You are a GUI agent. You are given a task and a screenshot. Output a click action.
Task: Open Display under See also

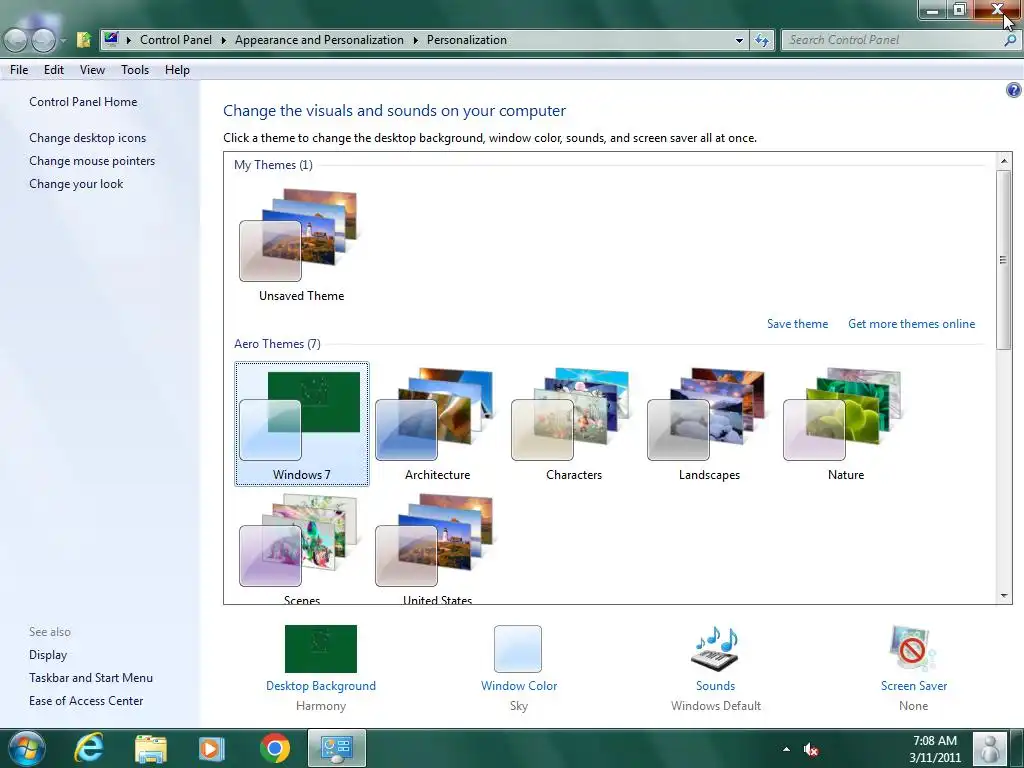(x=48, y=654)
